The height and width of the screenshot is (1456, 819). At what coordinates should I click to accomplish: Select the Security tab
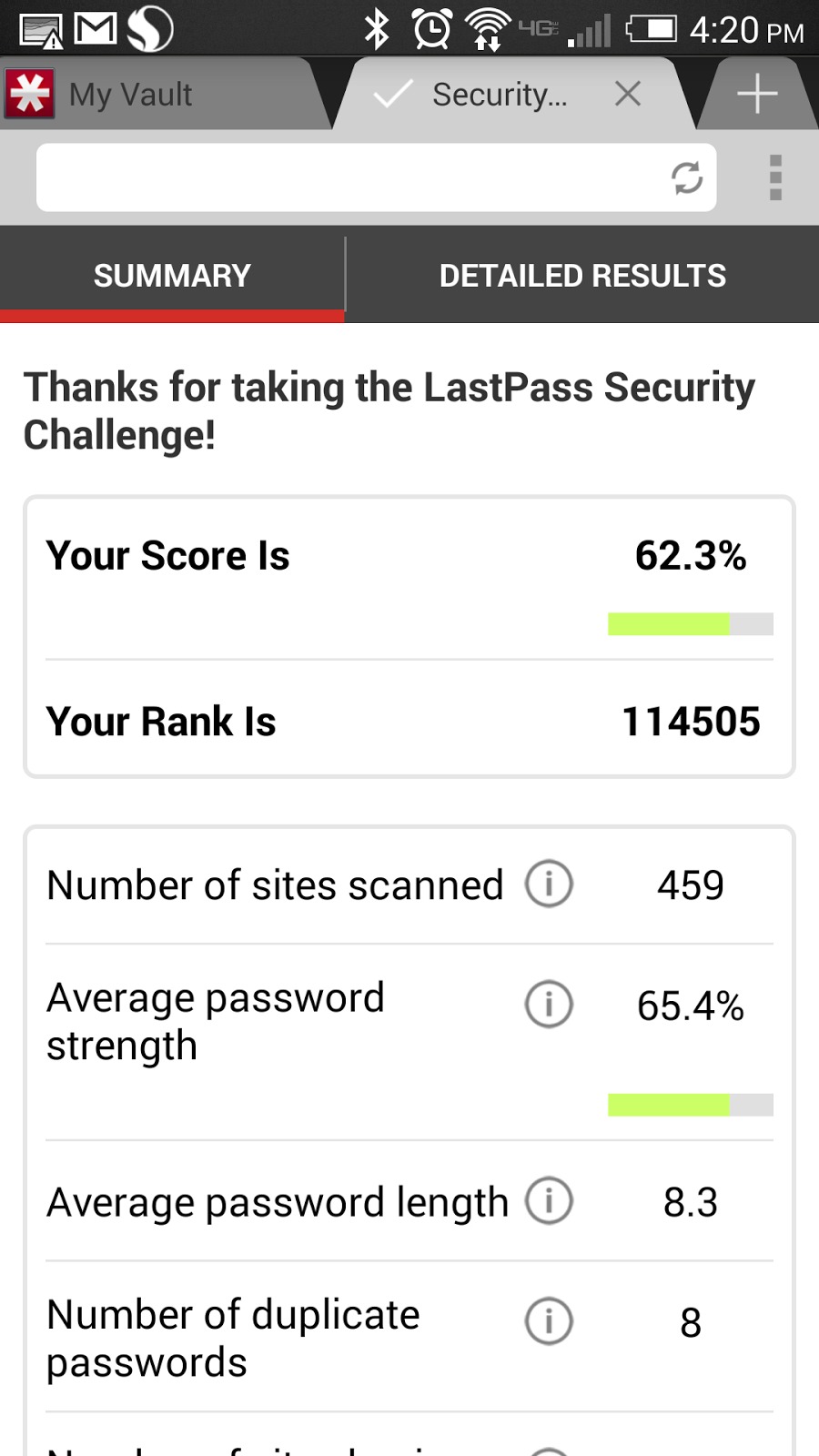coord(499,95)
